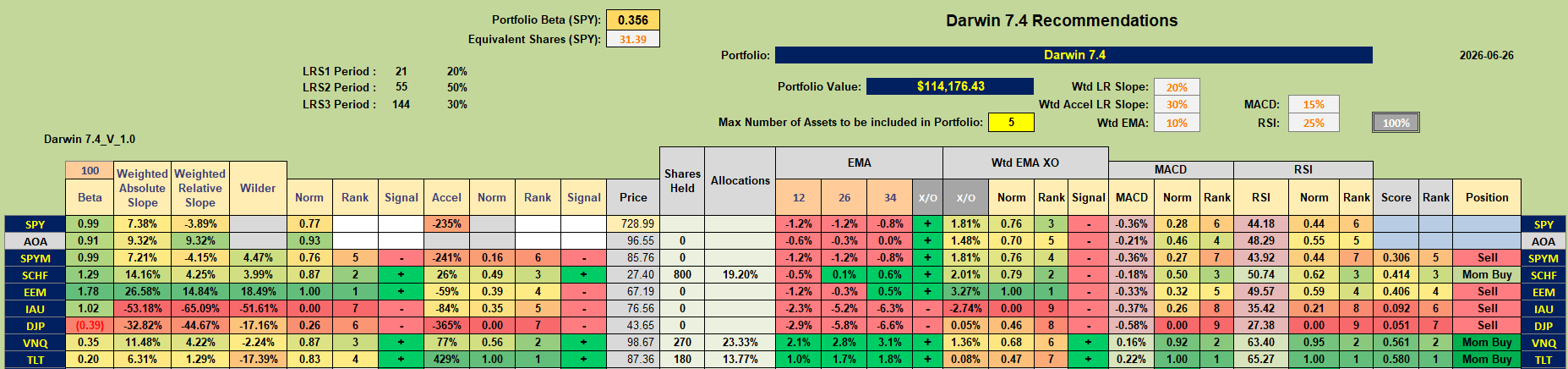
Task: Select the MACD 15% weight cell
Action: click(1314, 104)
